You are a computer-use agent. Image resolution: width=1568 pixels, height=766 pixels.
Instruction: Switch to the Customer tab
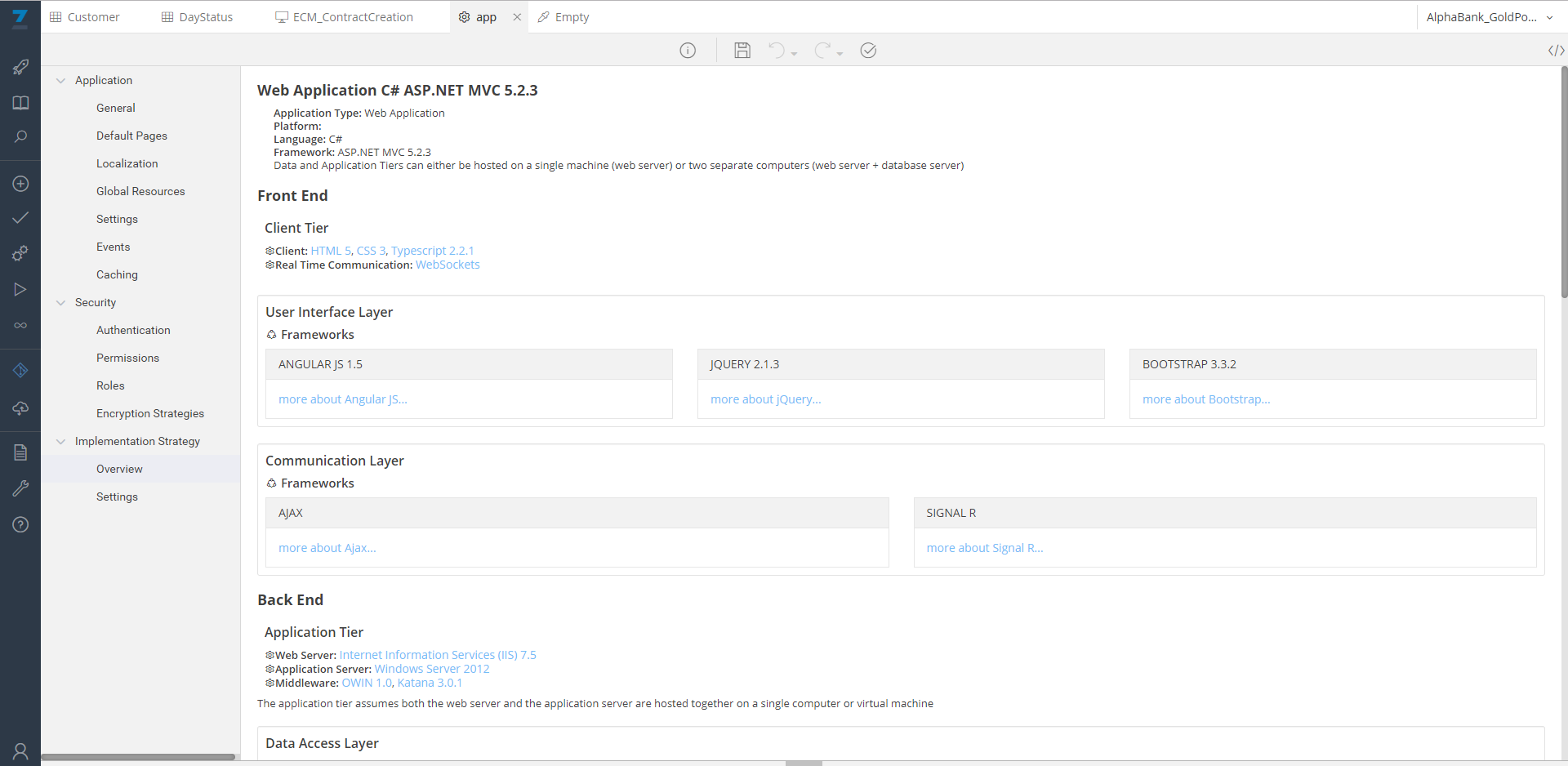pyautogui.click(x=85, y=17)
